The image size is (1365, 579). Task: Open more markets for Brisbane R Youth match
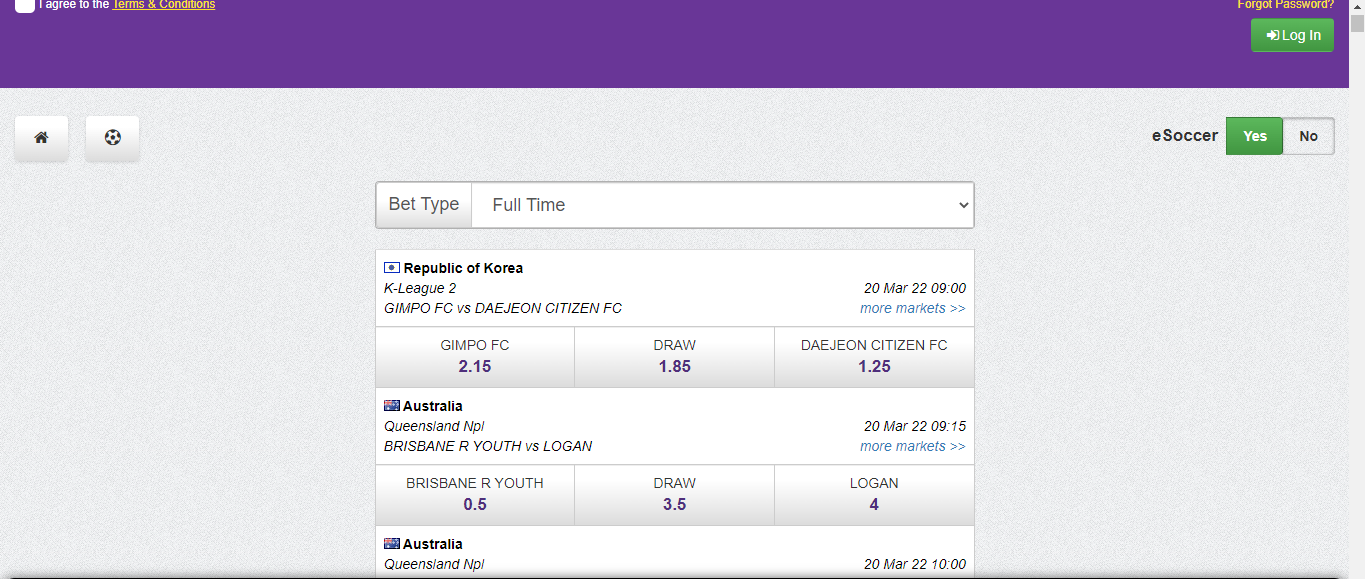click(912, 446)
